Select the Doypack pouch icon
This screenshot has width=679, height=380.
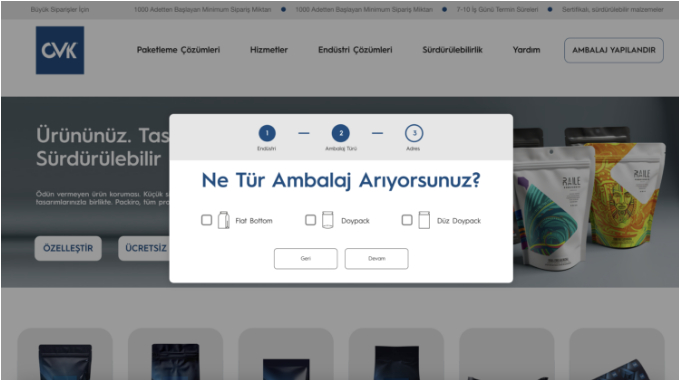click(328, 220)
